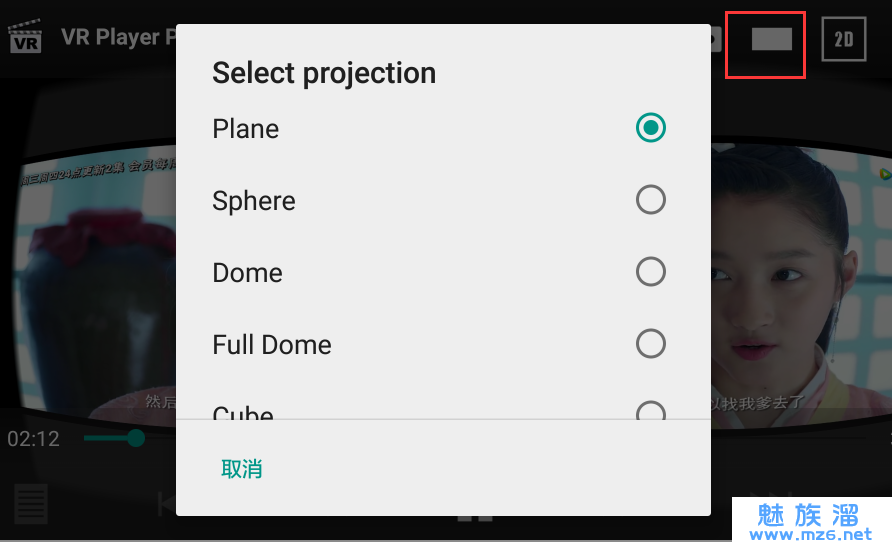
Task: Click the green seek slider handle
Action: coord(135,438)
